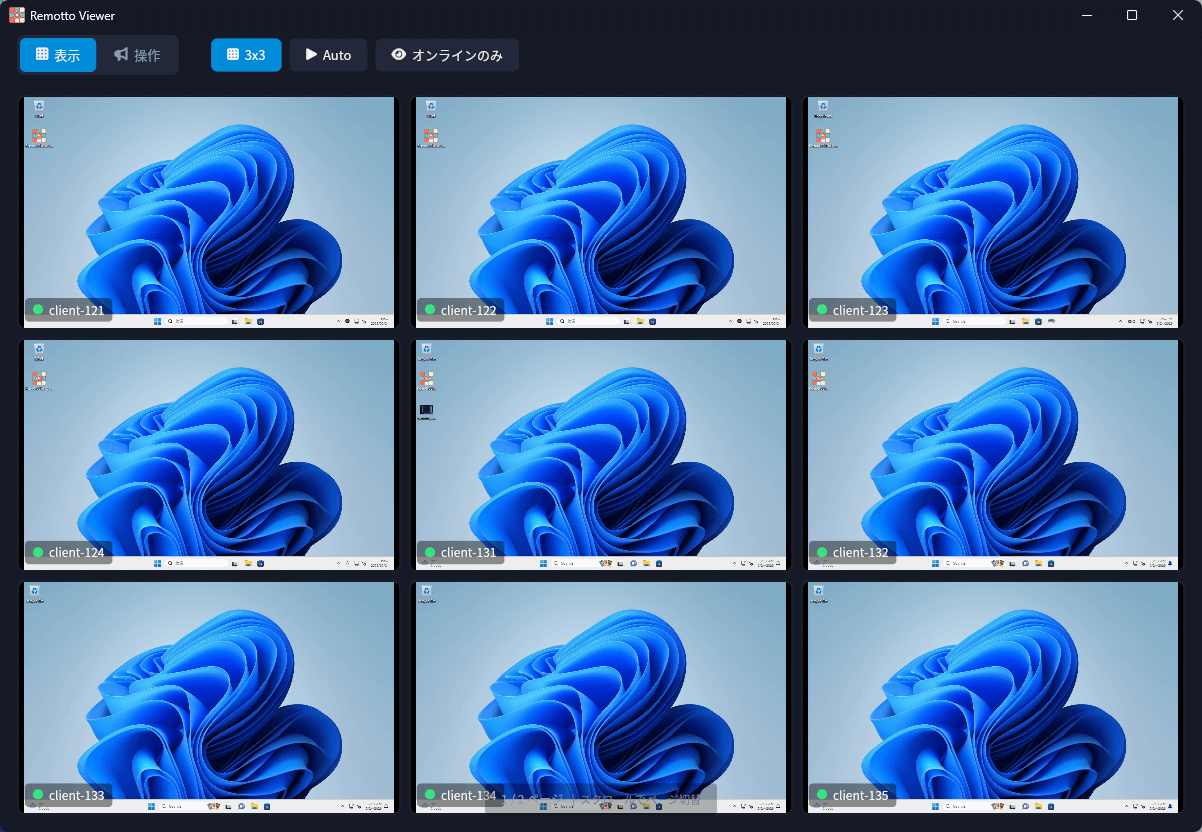Select the client-131 name label
This screenshot has height=832, width=1202.
coord(468,552)
